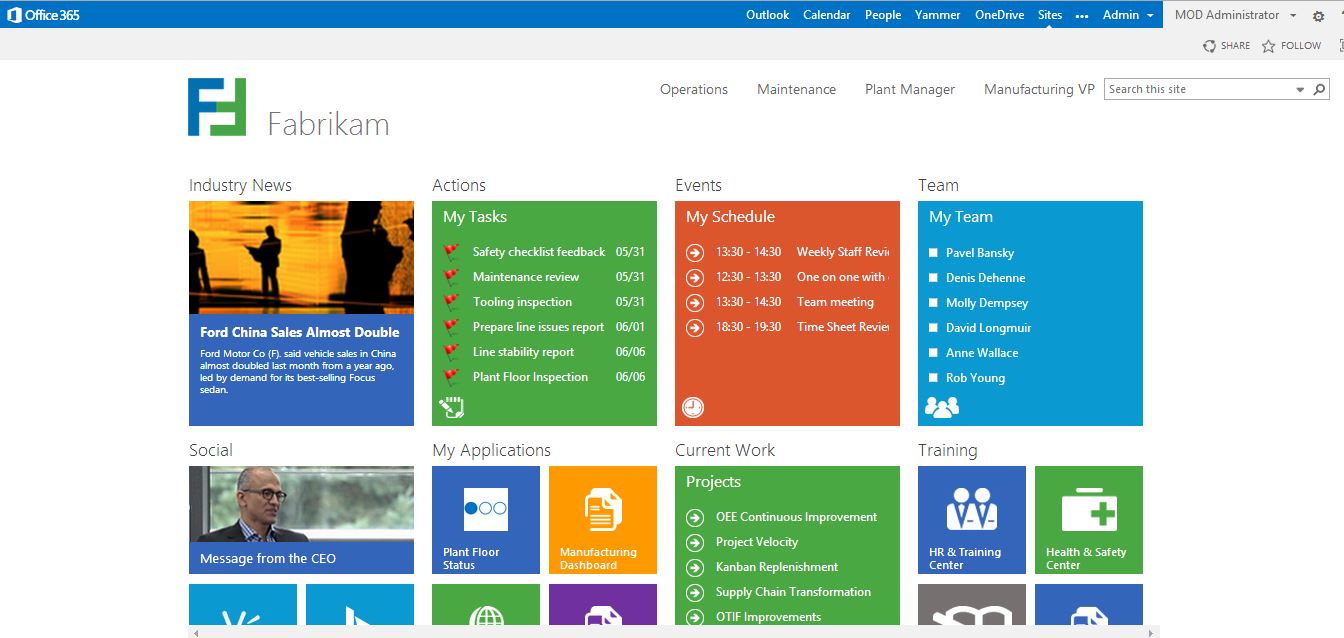
Task: Click in the Search this site box
Action: [1198, 89]
